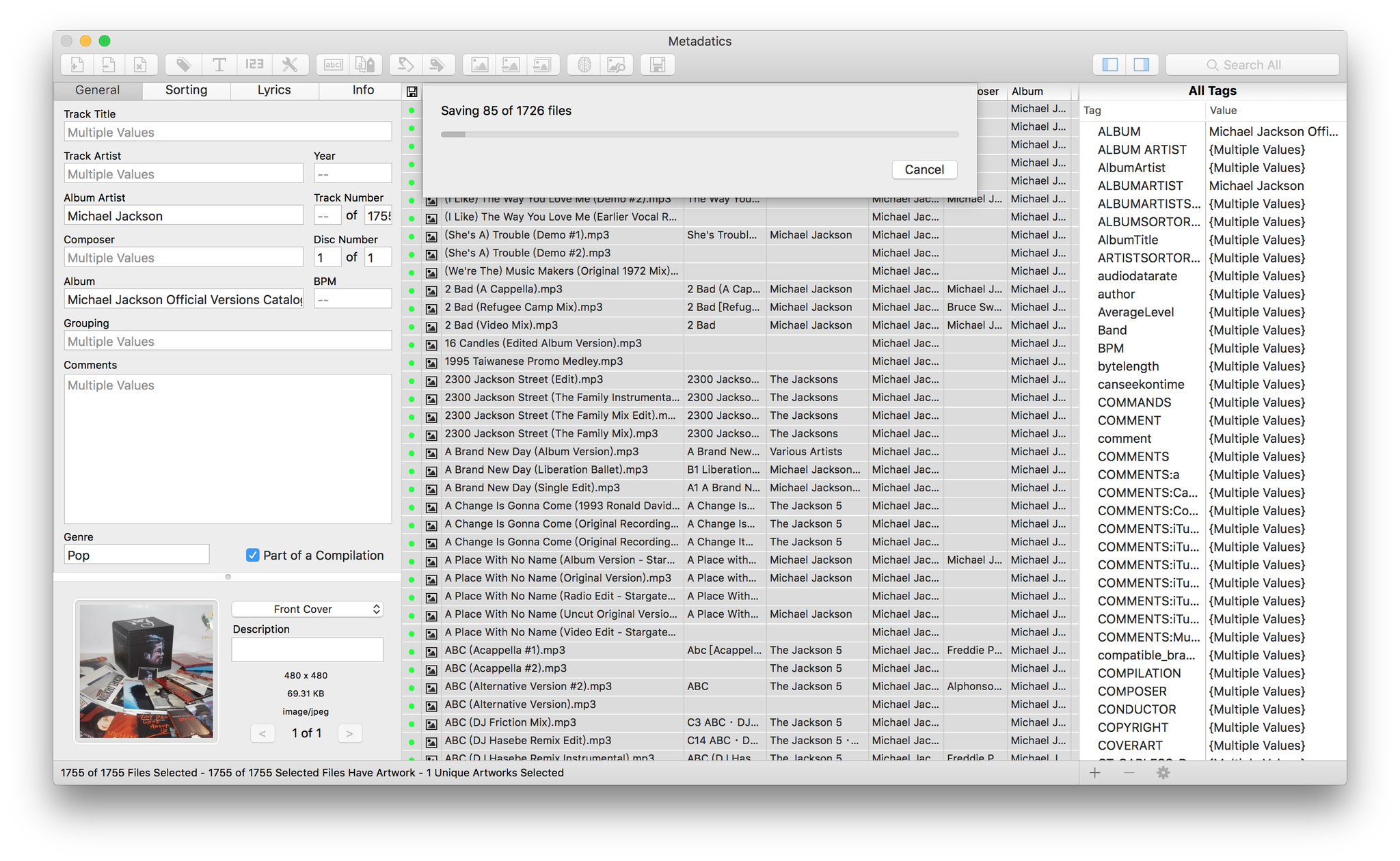Click artwork icon for 2 Bad (A Cappella).mp3
Screen dimensions: 1400x861
tap(431, 290)
